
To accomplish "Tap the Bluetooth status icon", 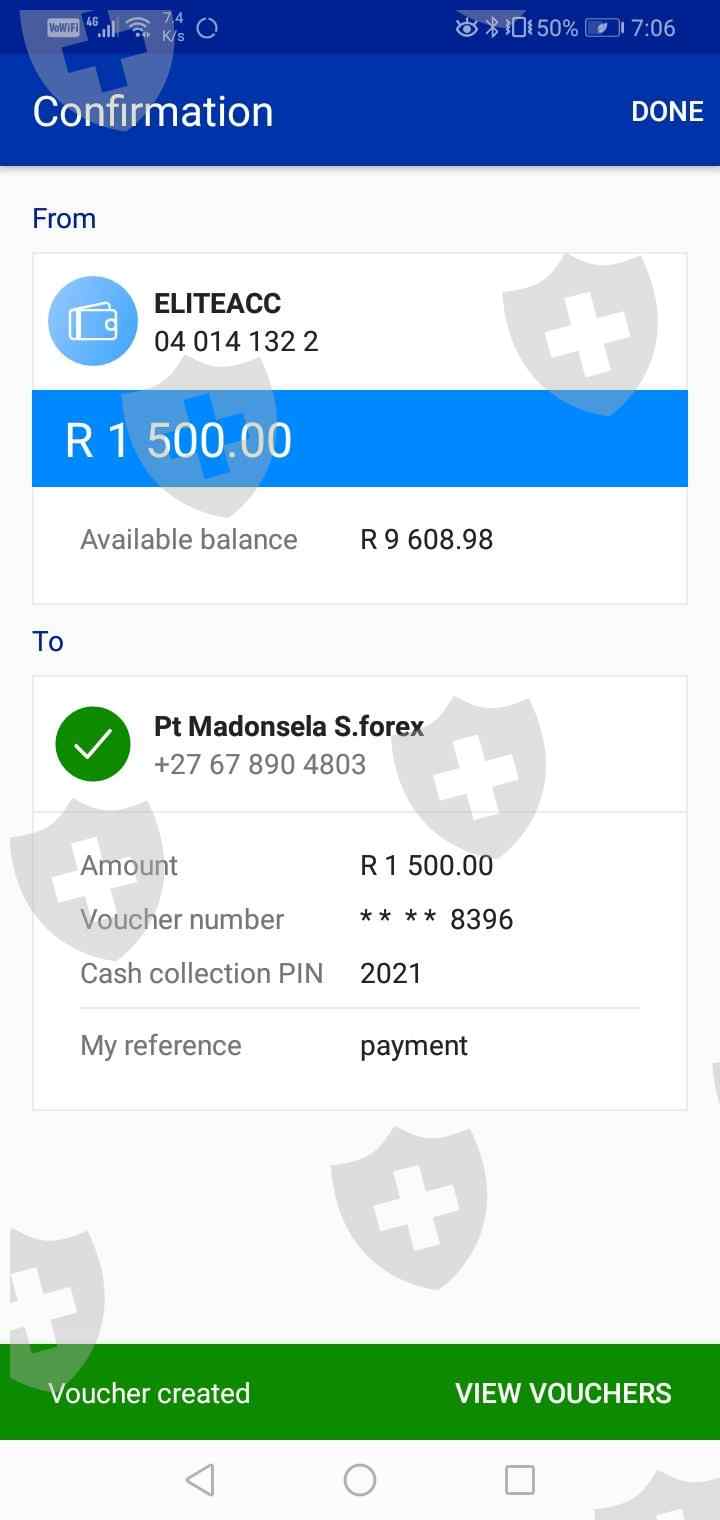I will (x=491, y=27).
